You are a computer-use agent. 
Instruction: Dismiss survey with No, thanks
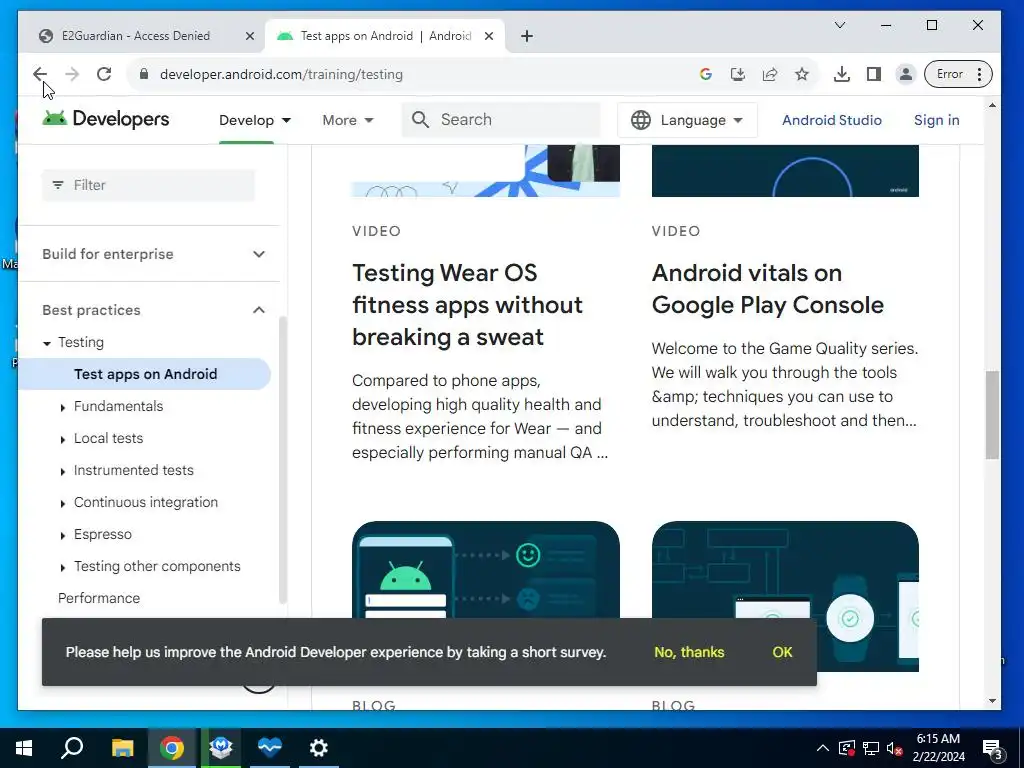coord(689,652)
